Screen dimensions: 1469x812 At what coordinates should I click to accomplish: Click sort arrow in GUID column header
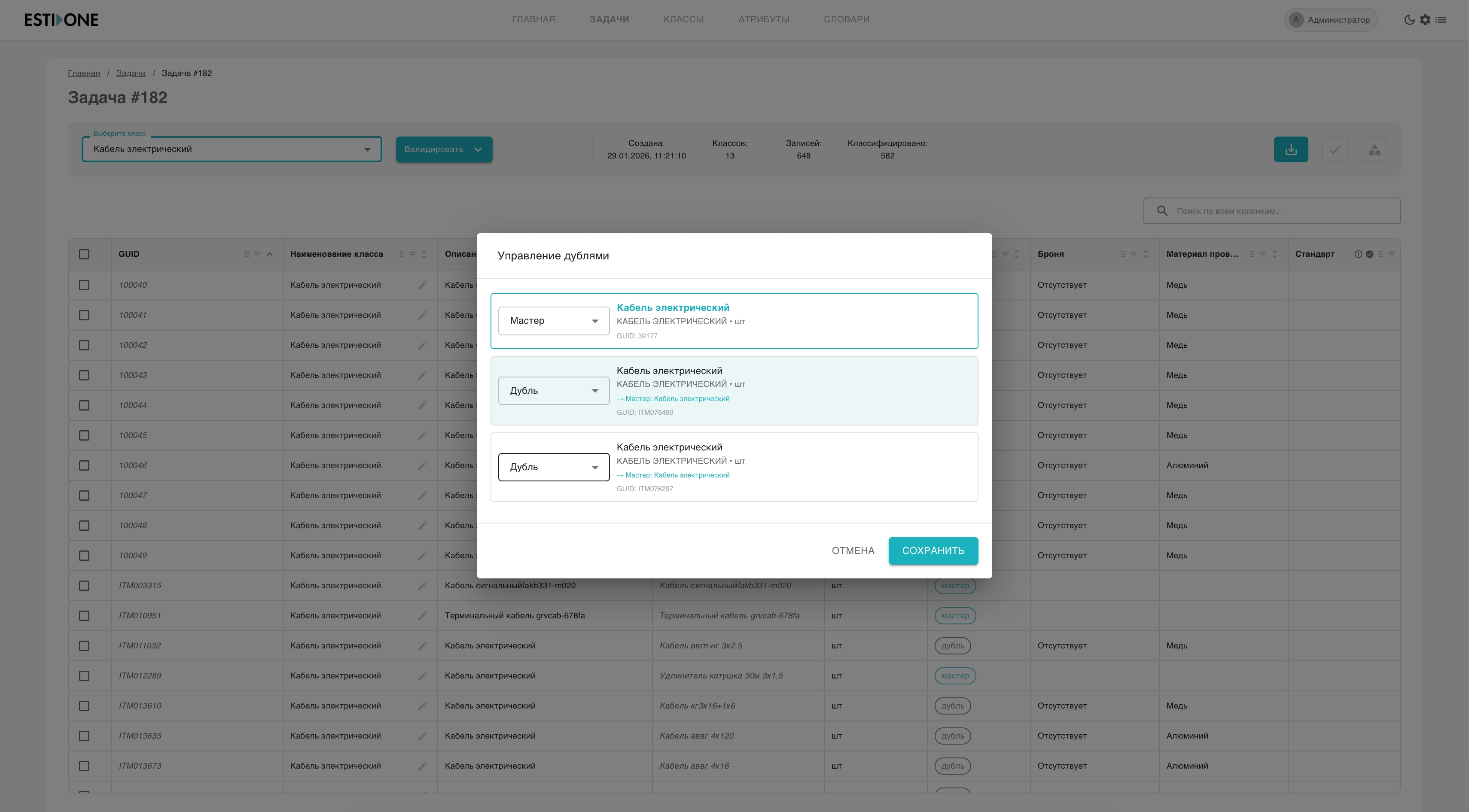270,254
